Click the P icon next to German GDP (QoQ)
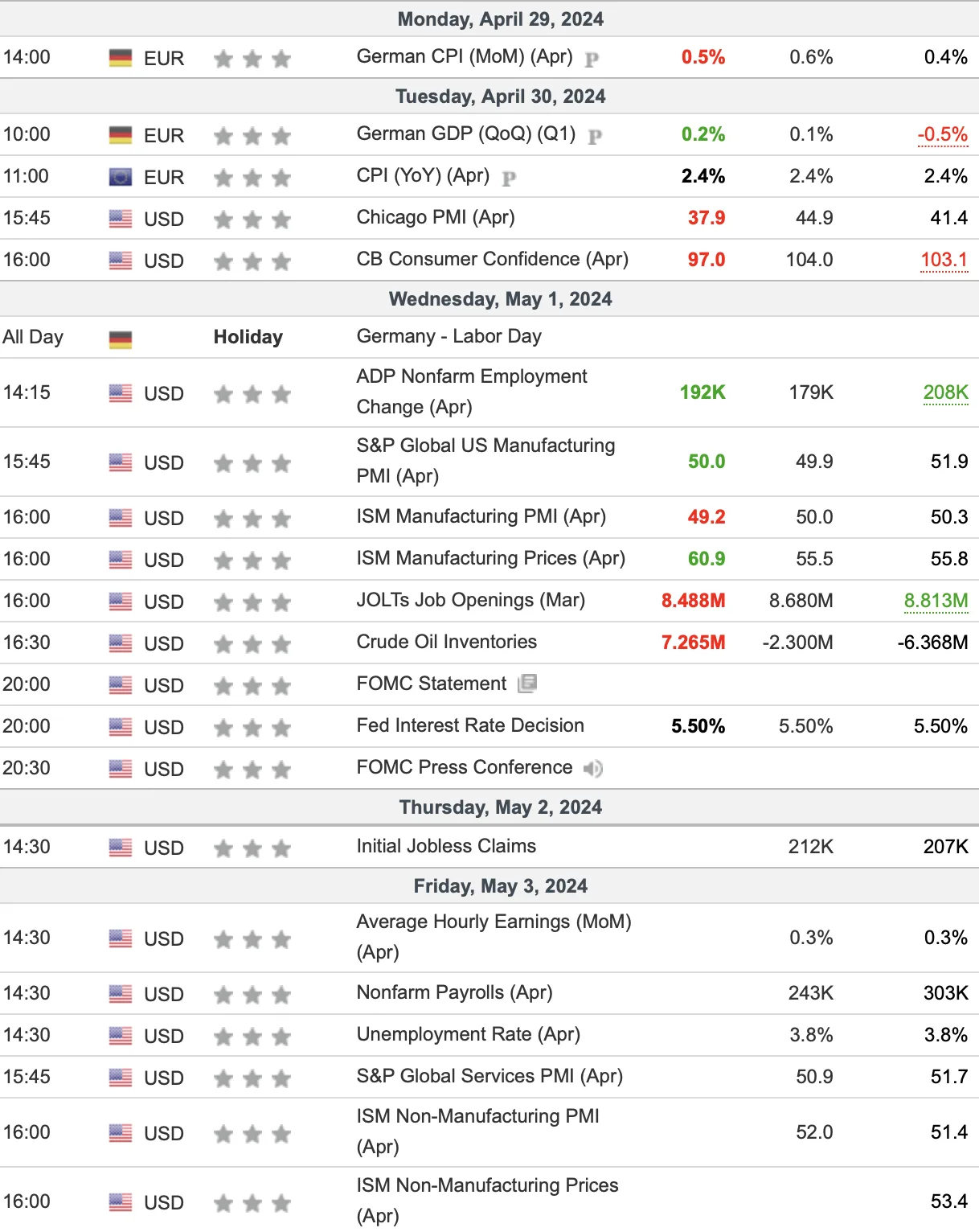 595,136
